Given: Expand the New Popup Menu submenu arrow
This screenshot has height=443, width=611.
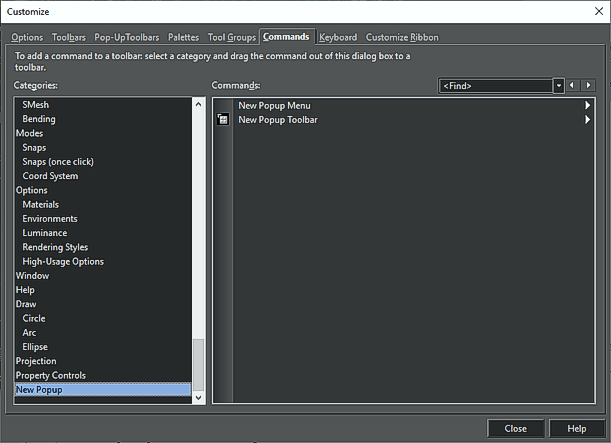Looking at the screenshot, I should click(x=587, y=105).
